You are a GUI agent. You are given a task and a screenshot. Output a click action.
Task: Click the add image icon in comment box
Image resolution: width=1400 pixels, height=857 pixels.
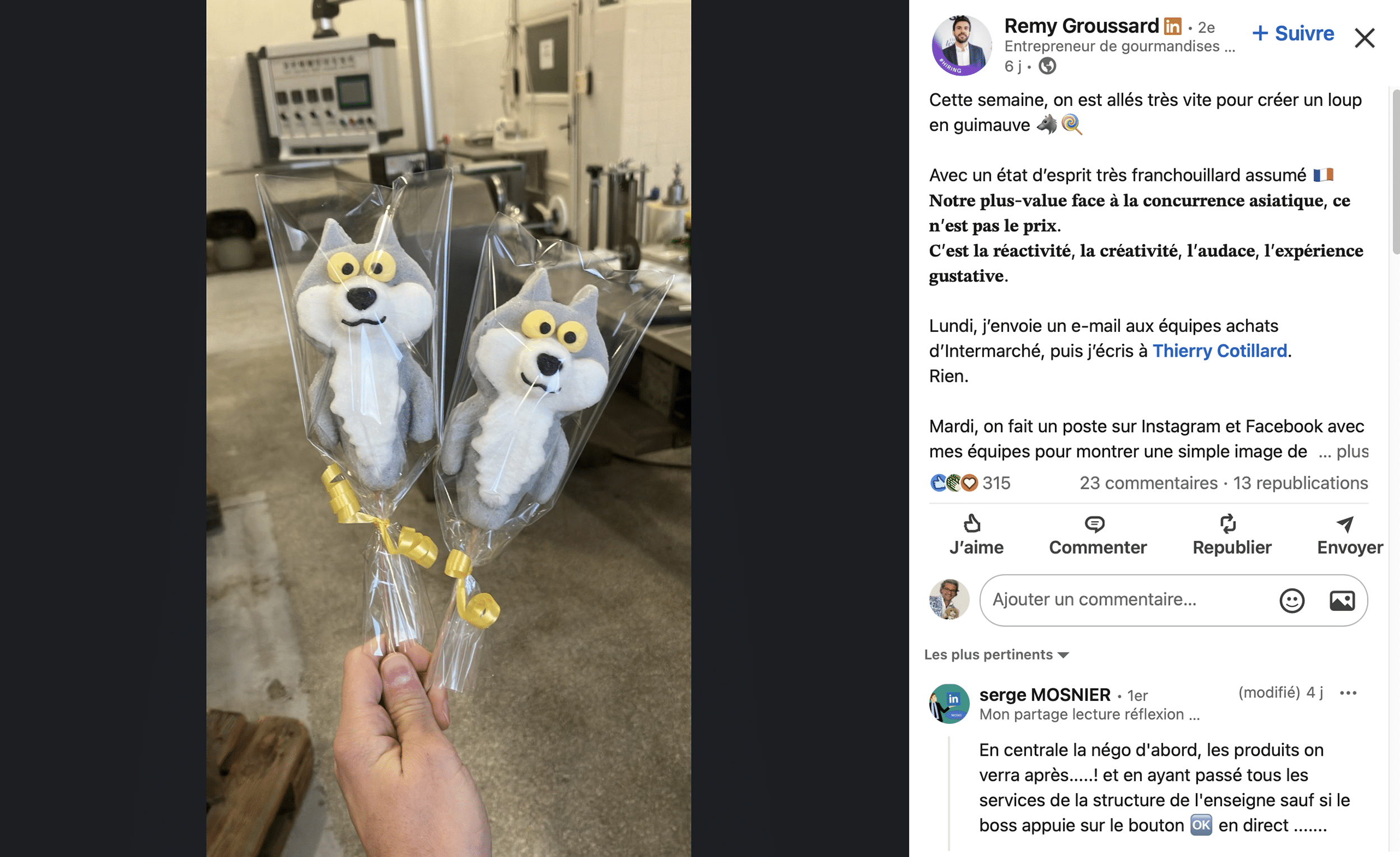(x=1341, y=600)
